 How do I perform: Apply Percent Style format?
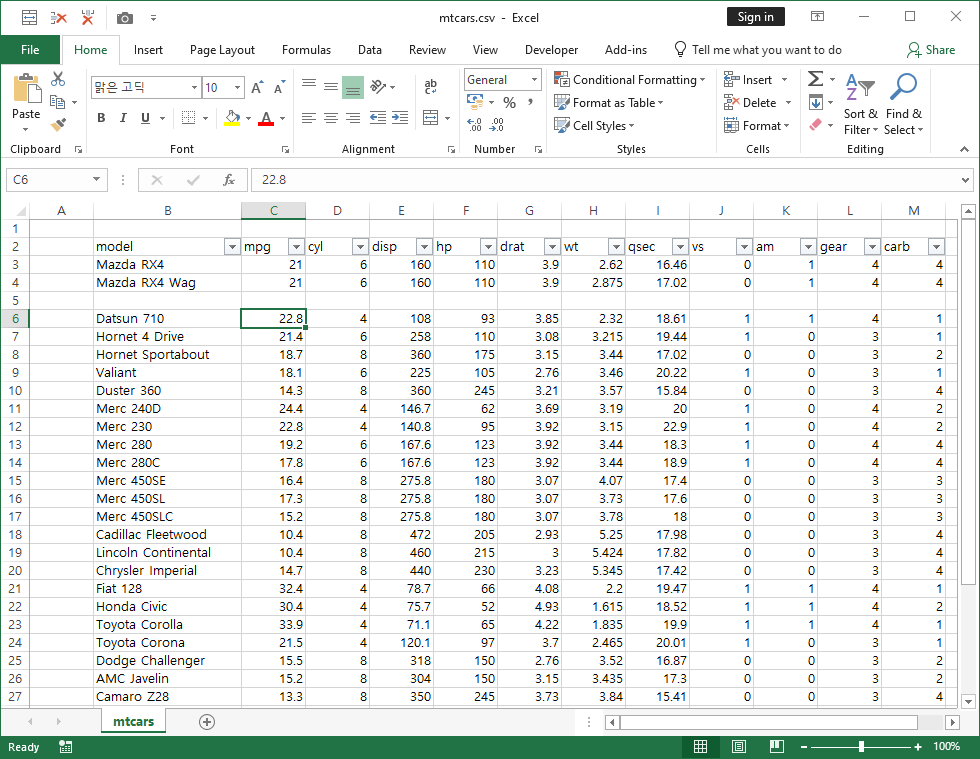[509, 103]
